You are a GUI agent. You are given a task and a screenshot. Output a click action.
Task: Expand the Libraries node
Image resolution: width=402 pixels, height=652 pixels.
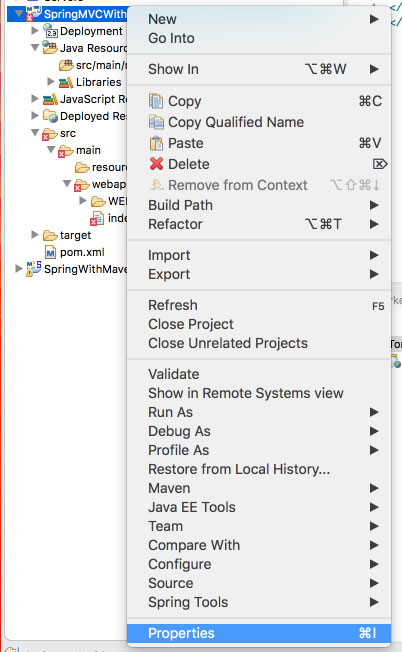click(x=51, y=81)
